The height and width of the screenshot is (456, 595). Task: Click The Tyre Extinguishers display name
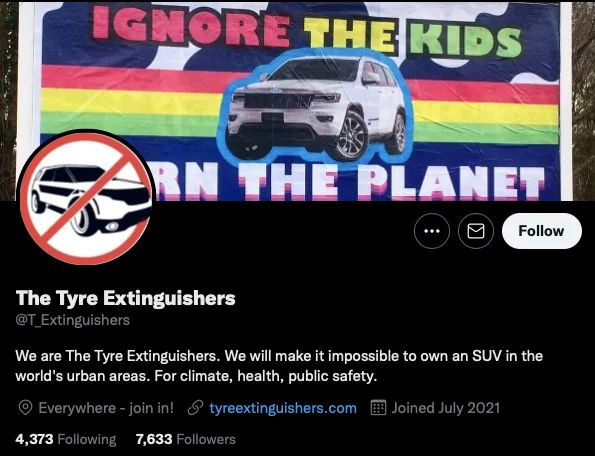(126, 298)
